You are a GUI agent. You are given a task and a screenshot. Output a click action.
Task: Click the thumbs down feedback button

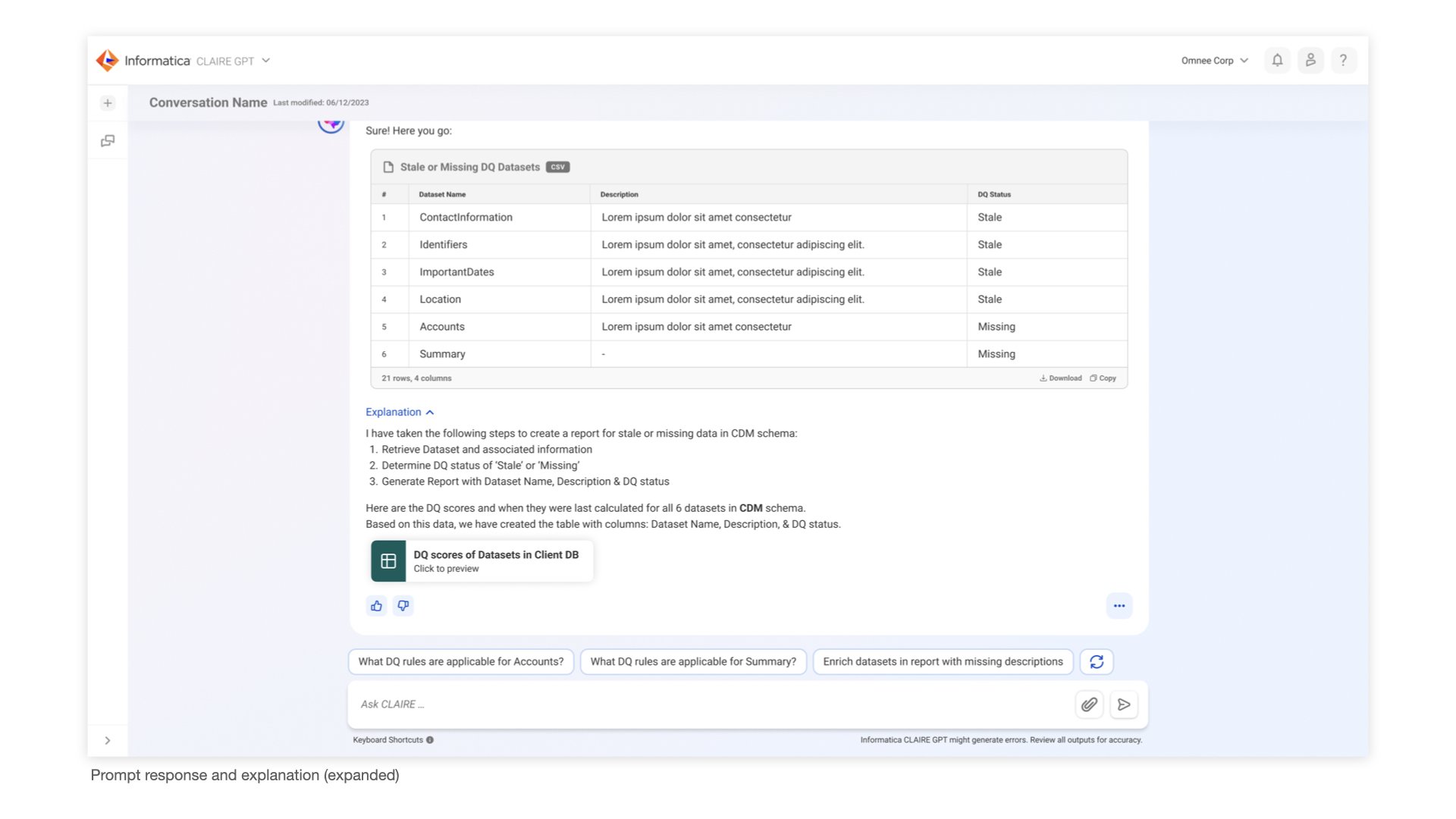[403, 606]
